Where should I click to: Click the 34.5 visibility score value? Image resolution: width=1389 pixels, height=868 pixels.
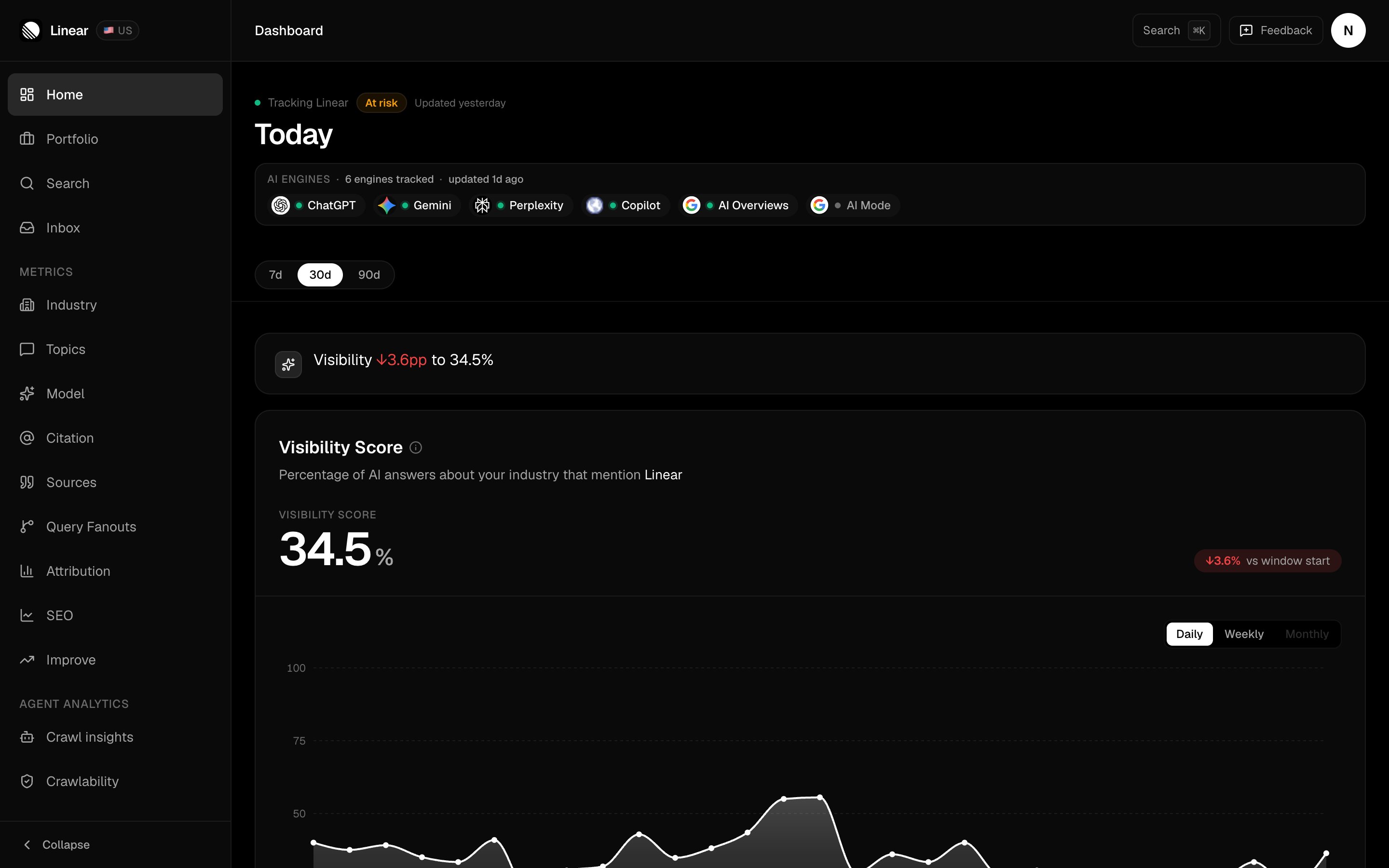tap(326, 549)
